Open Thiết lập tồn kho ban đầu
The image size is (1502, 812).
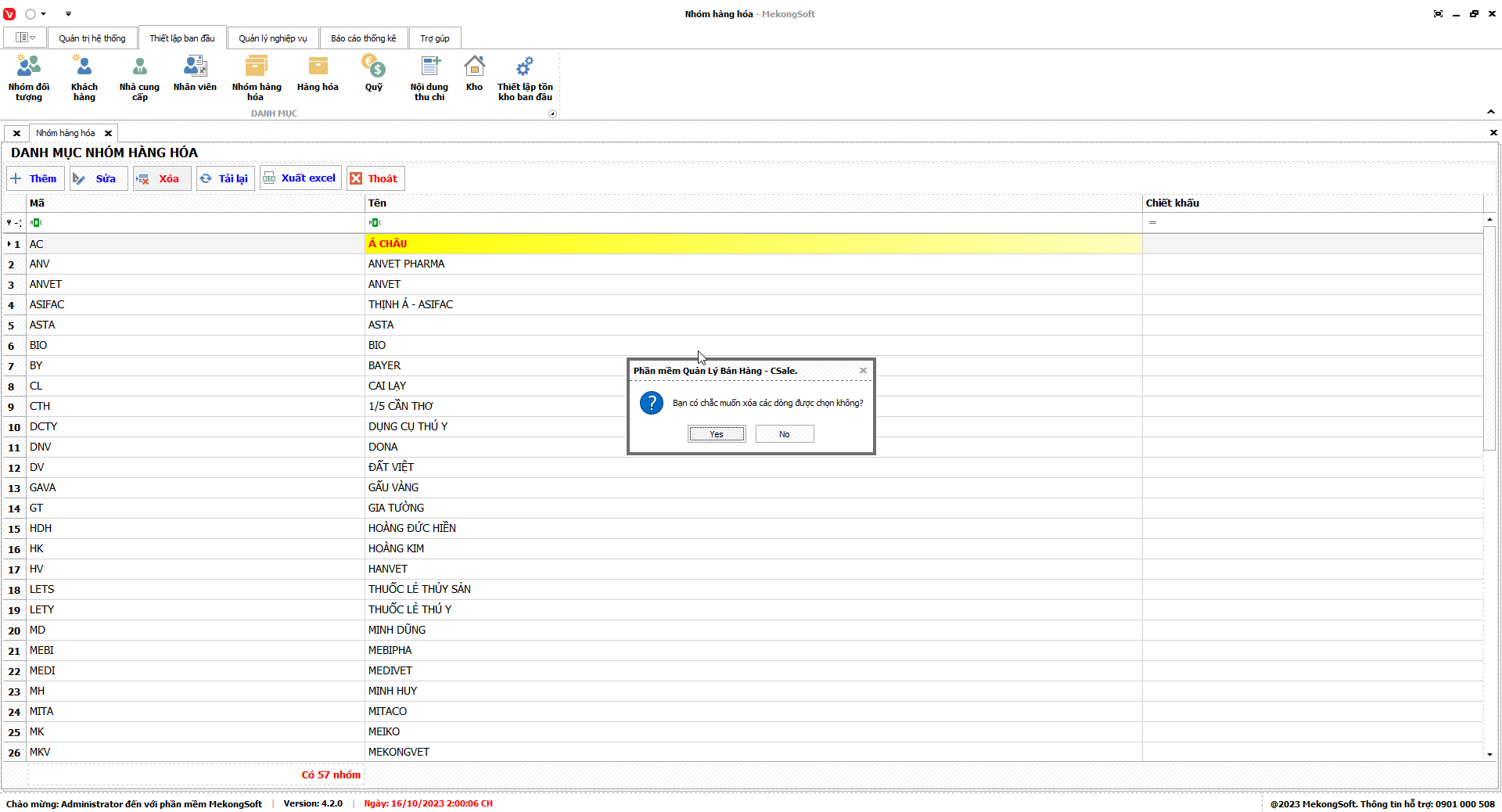click(525, 77)
